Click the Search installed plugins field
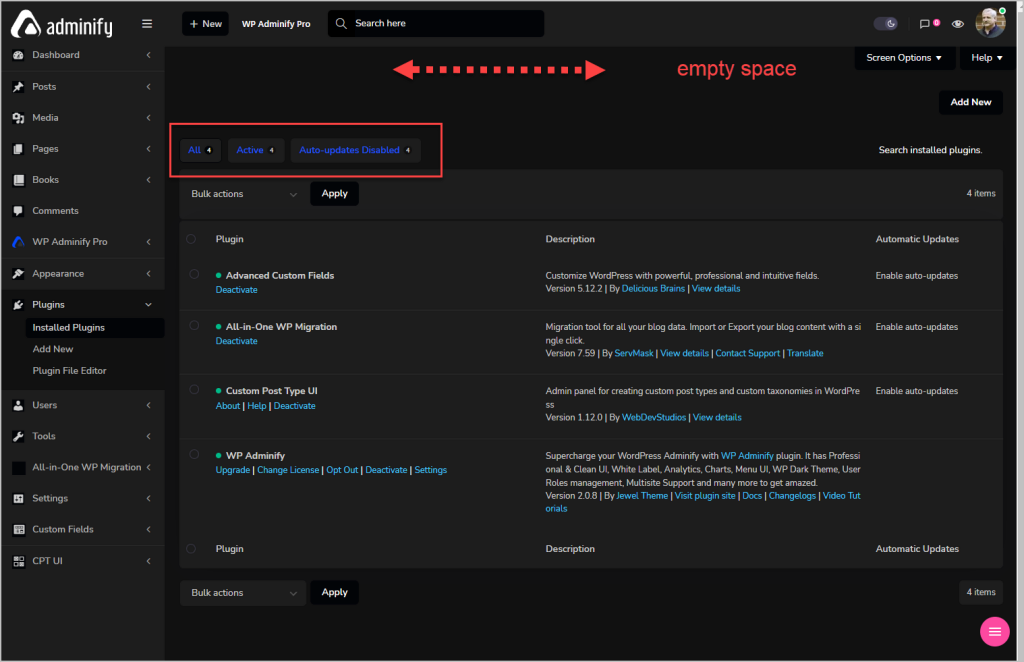Image resolution: width=1024 pixels, height=662 pixels. click(x=930, y=150)
